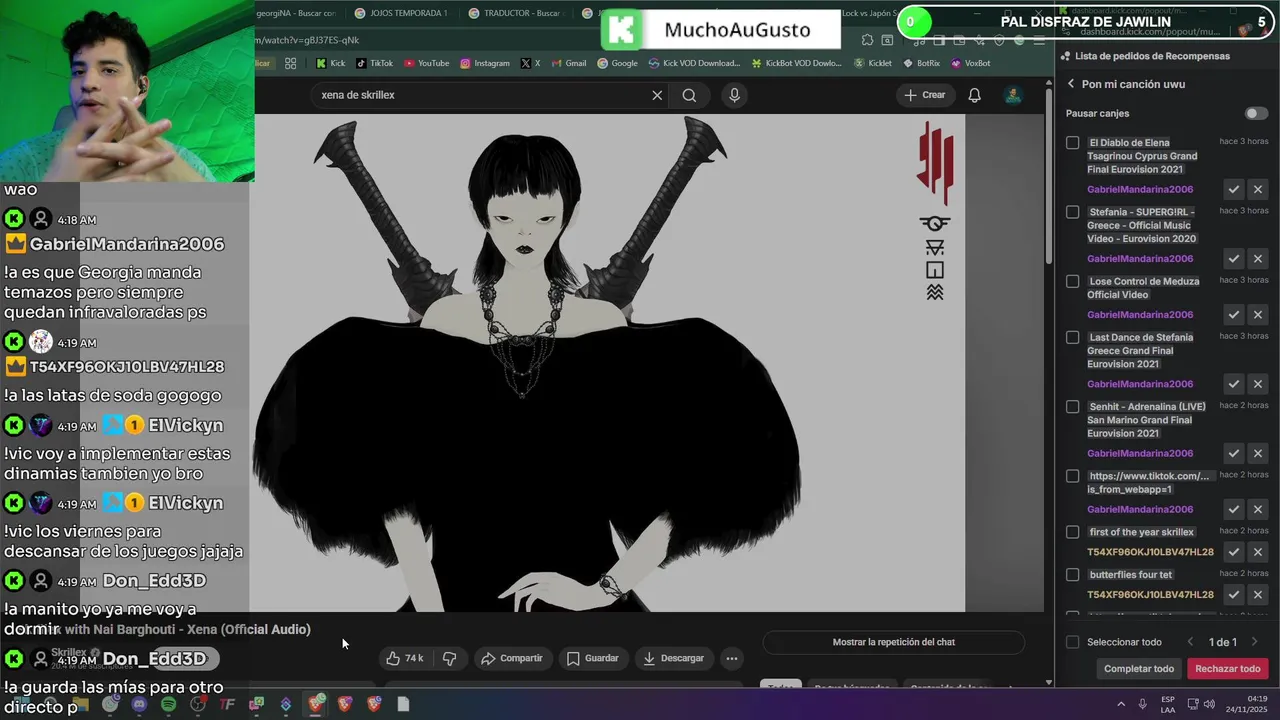Approve Lose Control de Meduza request

tap(1234, 315)
